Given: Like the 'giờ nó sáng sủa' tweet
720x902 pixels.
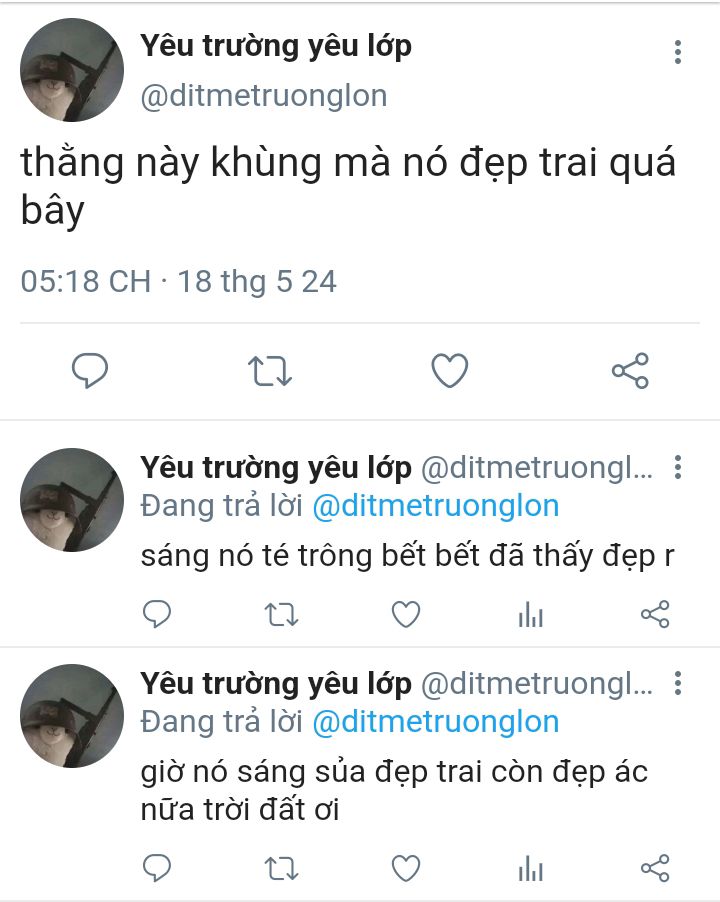Looking at the screenshot, I should (406, 868).
